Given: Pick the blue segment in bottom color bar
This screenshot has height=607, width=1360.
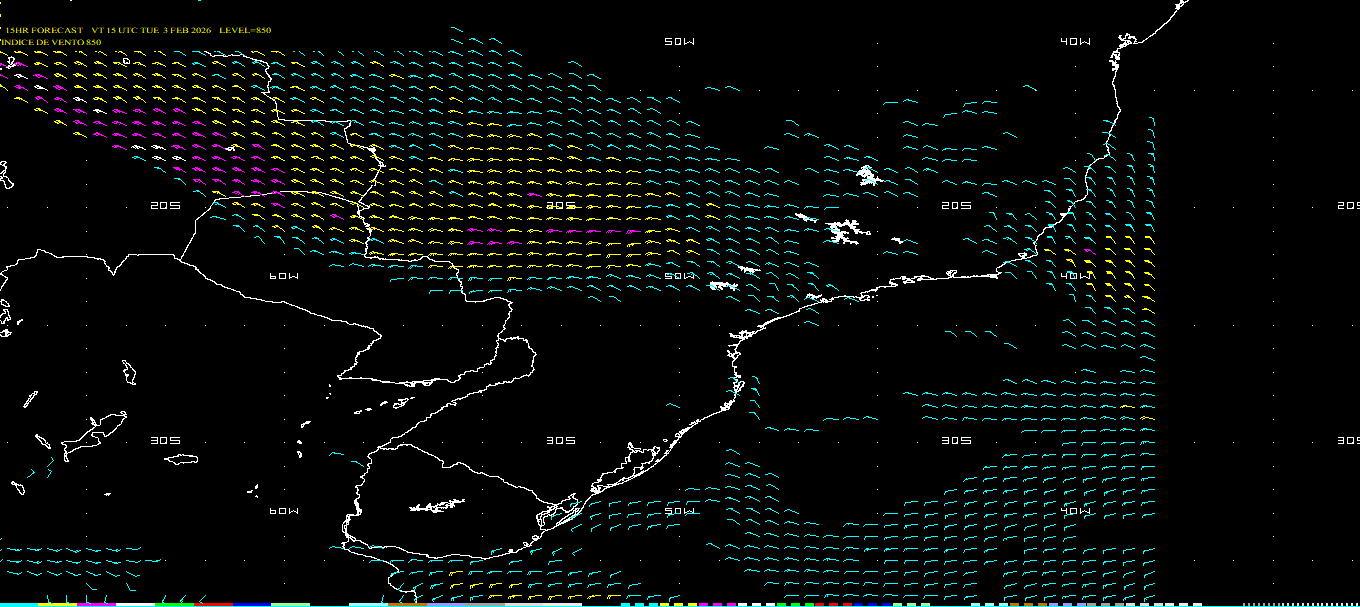Looking at the screenshot, I should click(252, 604).
